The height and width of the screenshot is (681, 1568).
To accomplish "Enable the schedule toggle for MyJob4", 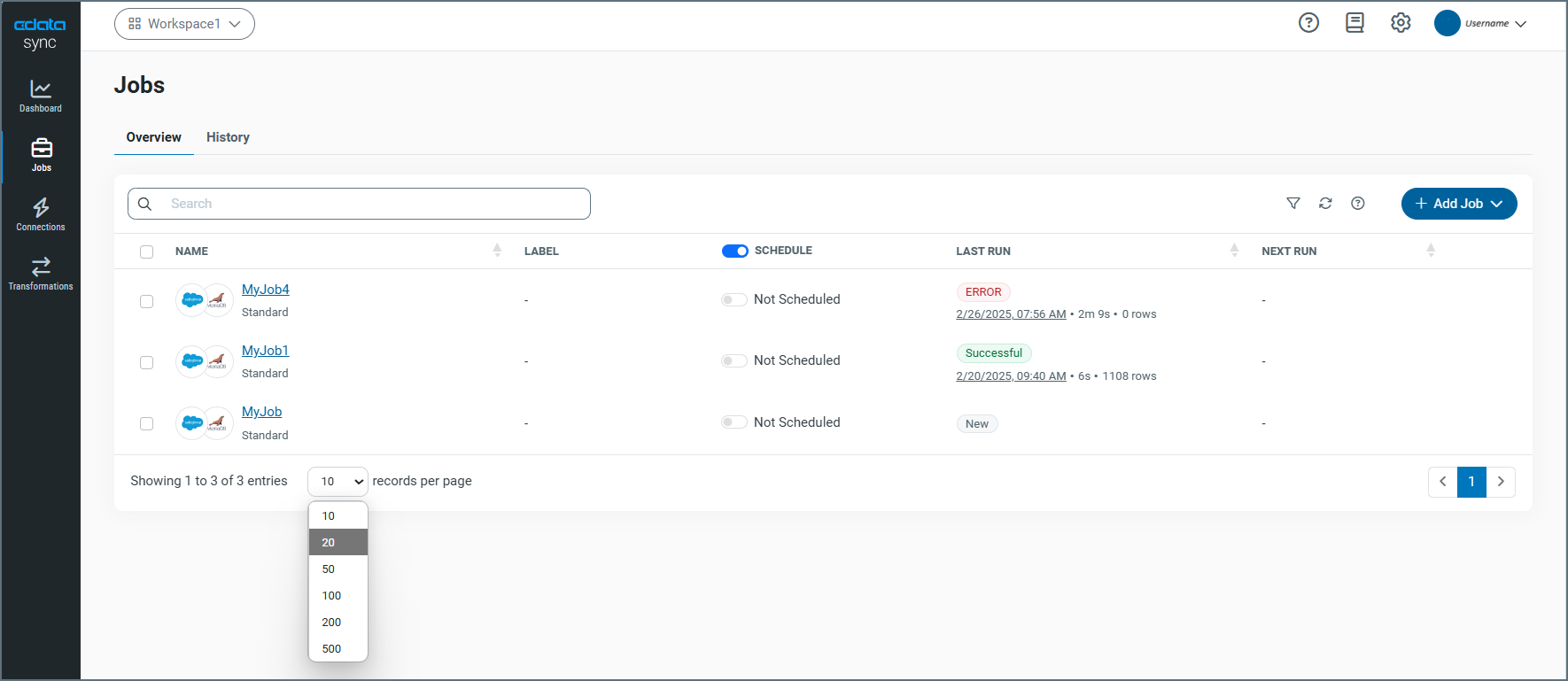I will point(734,300).
